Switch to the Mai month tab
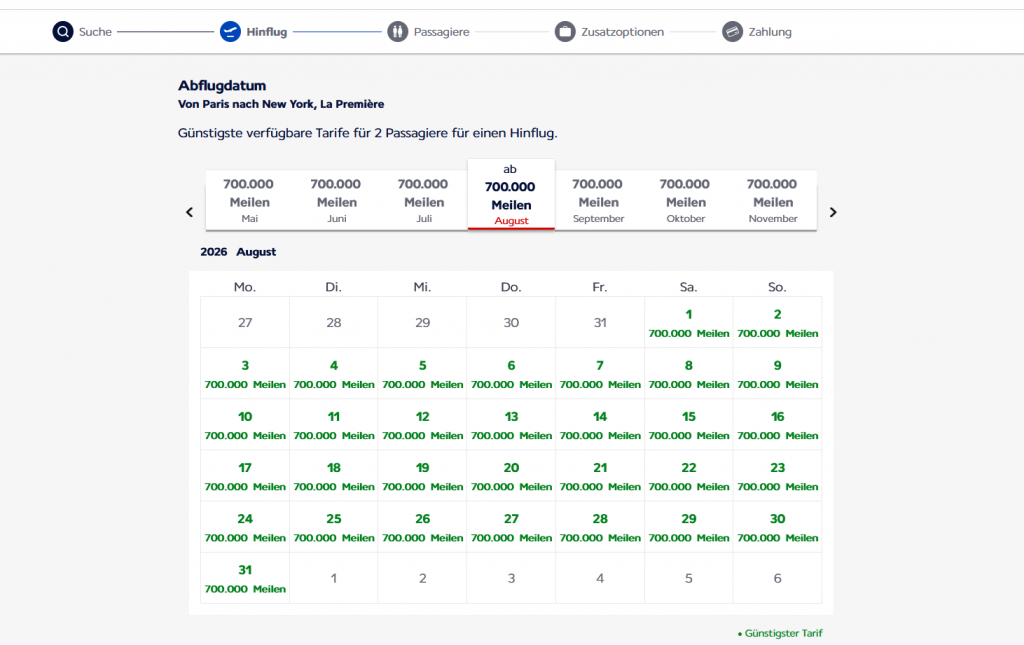Viewport: 1024px width, 645px height. [249, 200]
